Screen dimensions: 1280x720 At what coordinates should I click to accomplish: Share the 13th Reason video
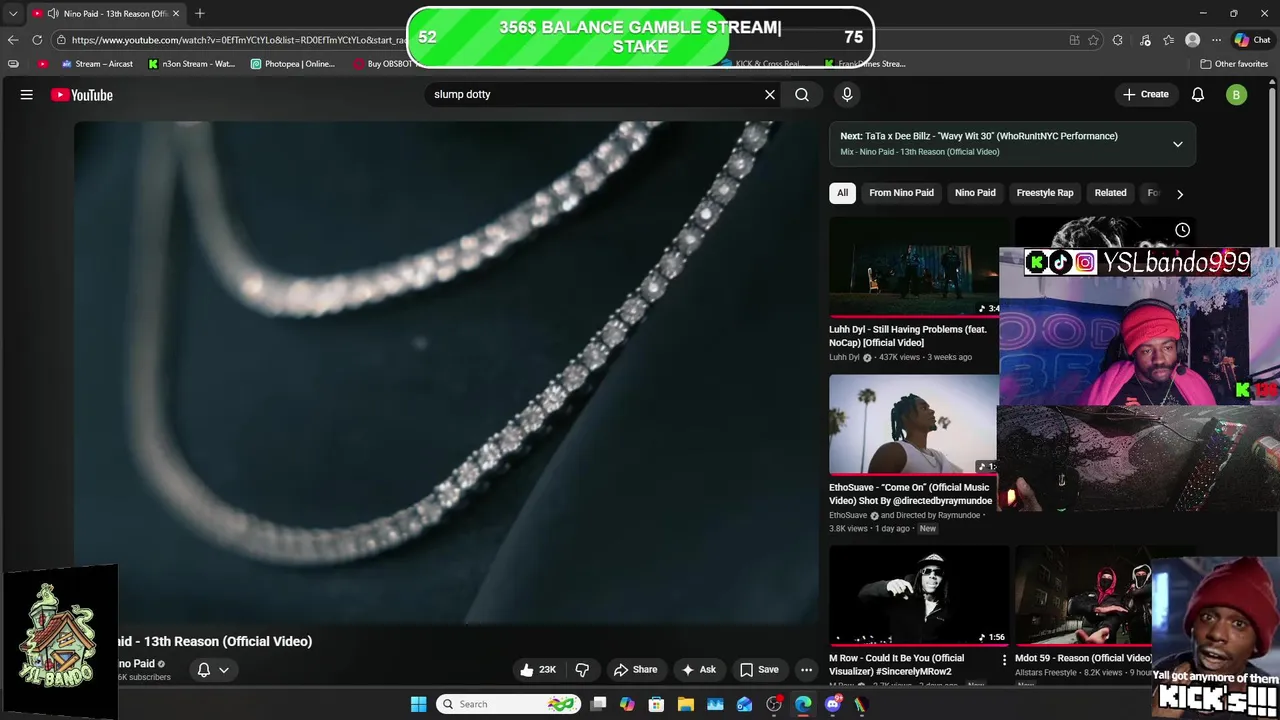point(636,670)
